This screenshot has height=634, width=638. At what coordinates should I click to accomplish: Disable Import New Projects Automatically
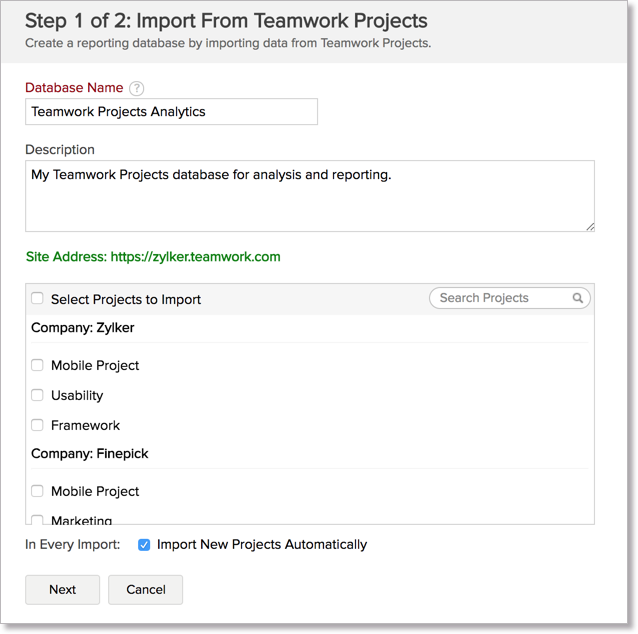(144, 545)
